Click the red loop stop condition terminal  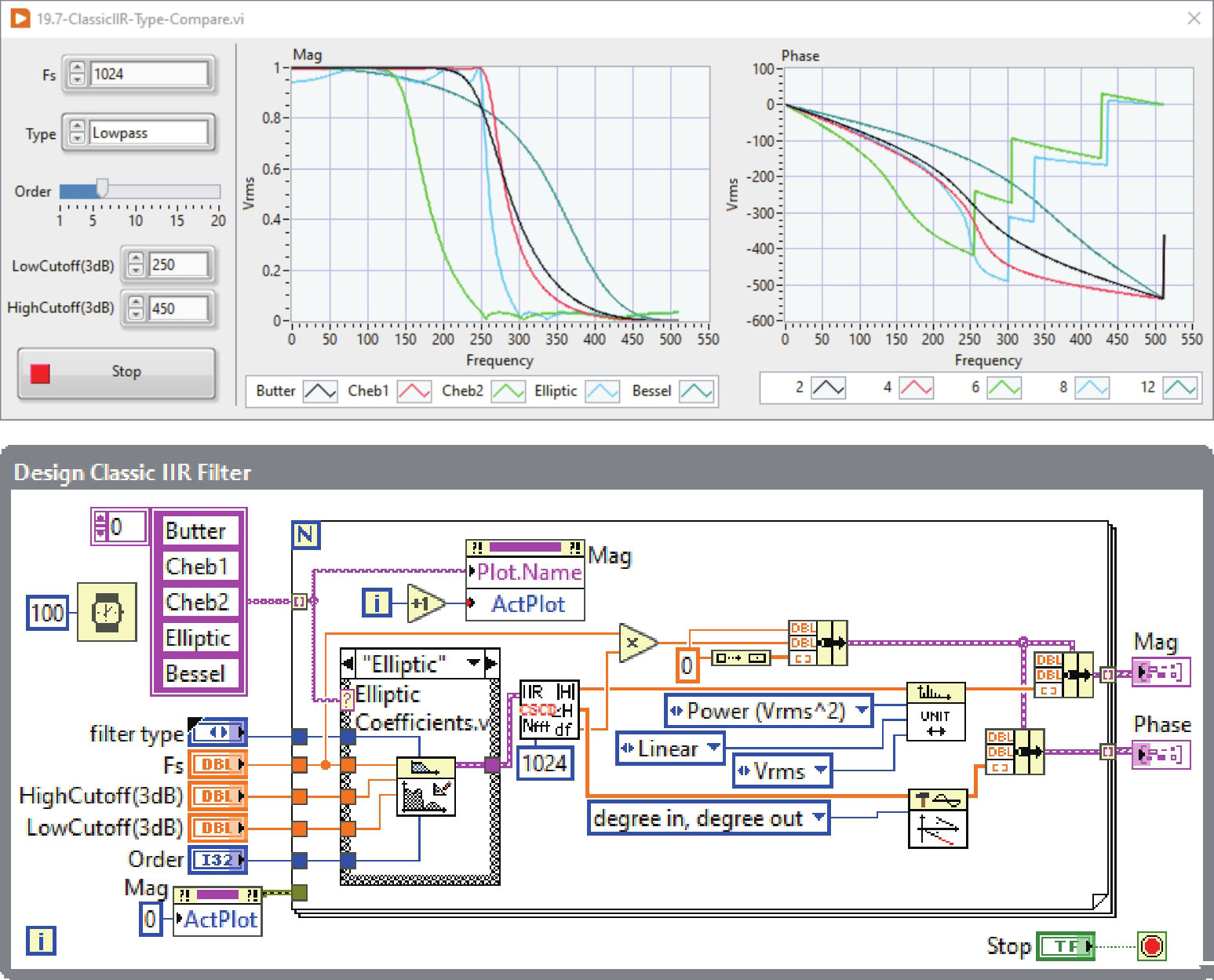pyautogui.click(x=1151, y=946)
